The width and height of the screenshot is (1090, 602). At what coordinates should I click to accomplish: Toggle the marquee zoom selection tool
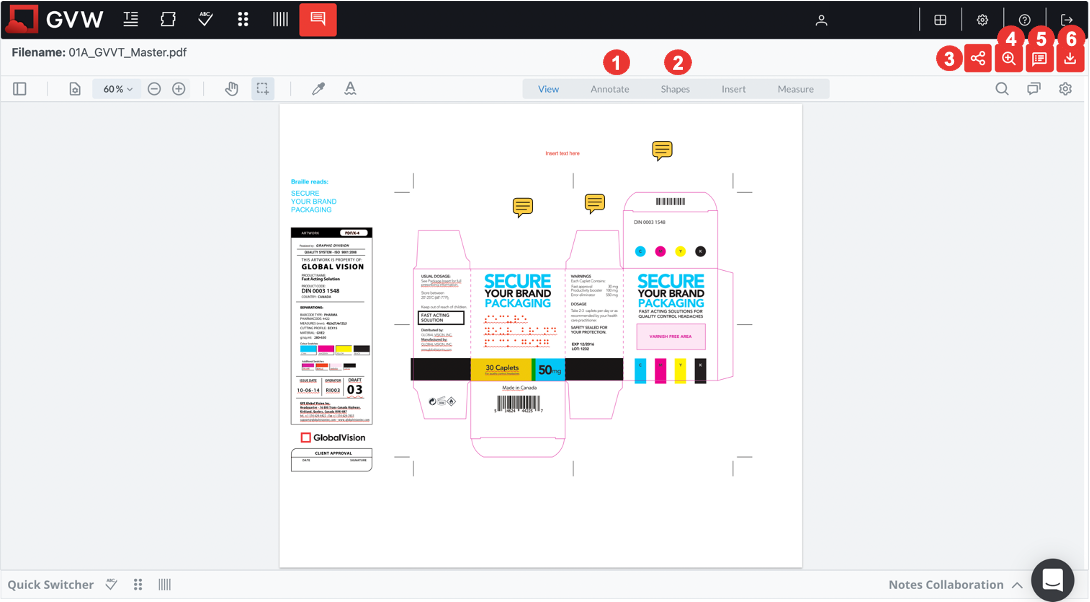pos(262,89)
